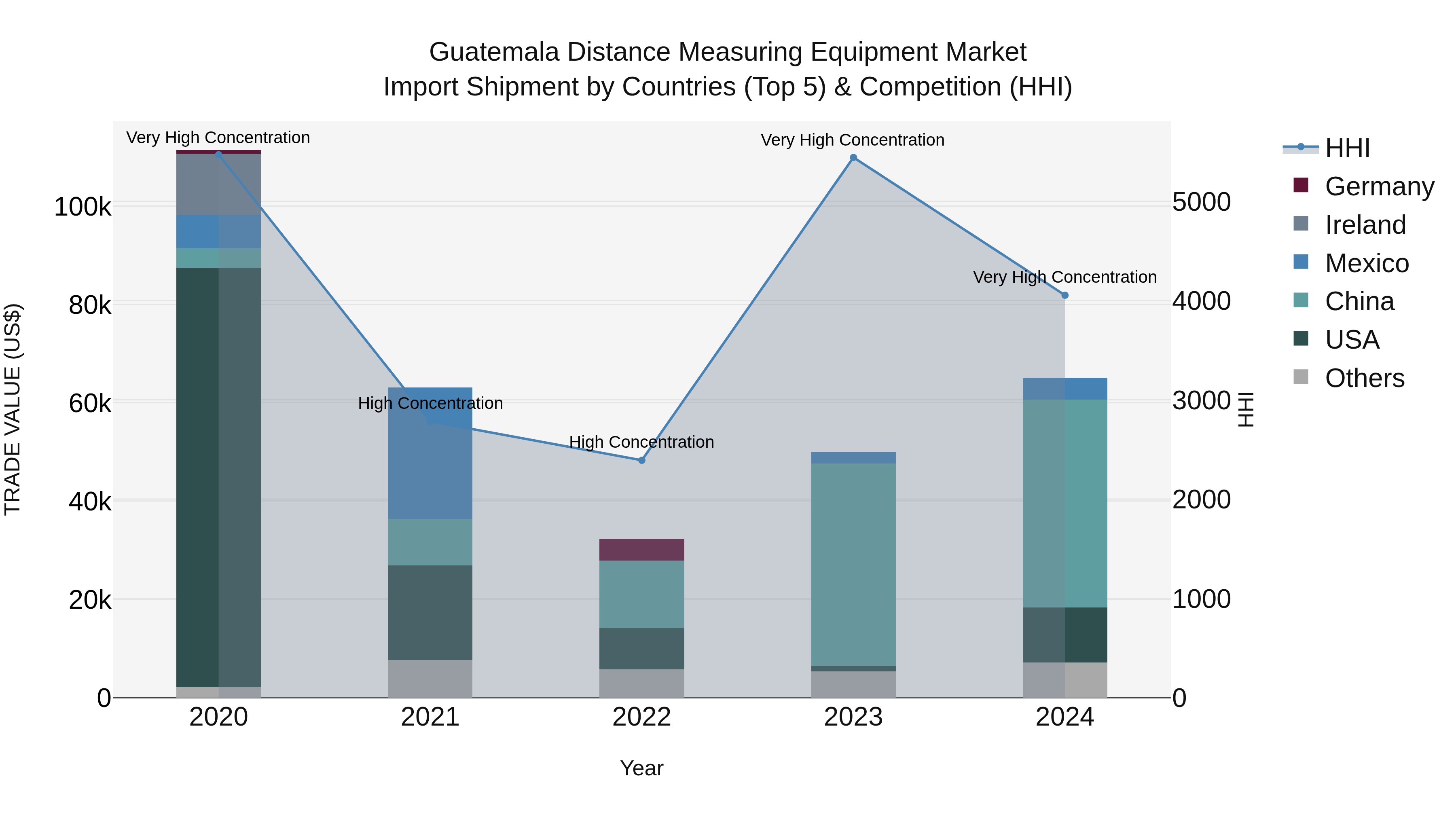Click the 2020 x-axis label
The width and height of the screenshot is (1456, 819).
coord(219,717)
